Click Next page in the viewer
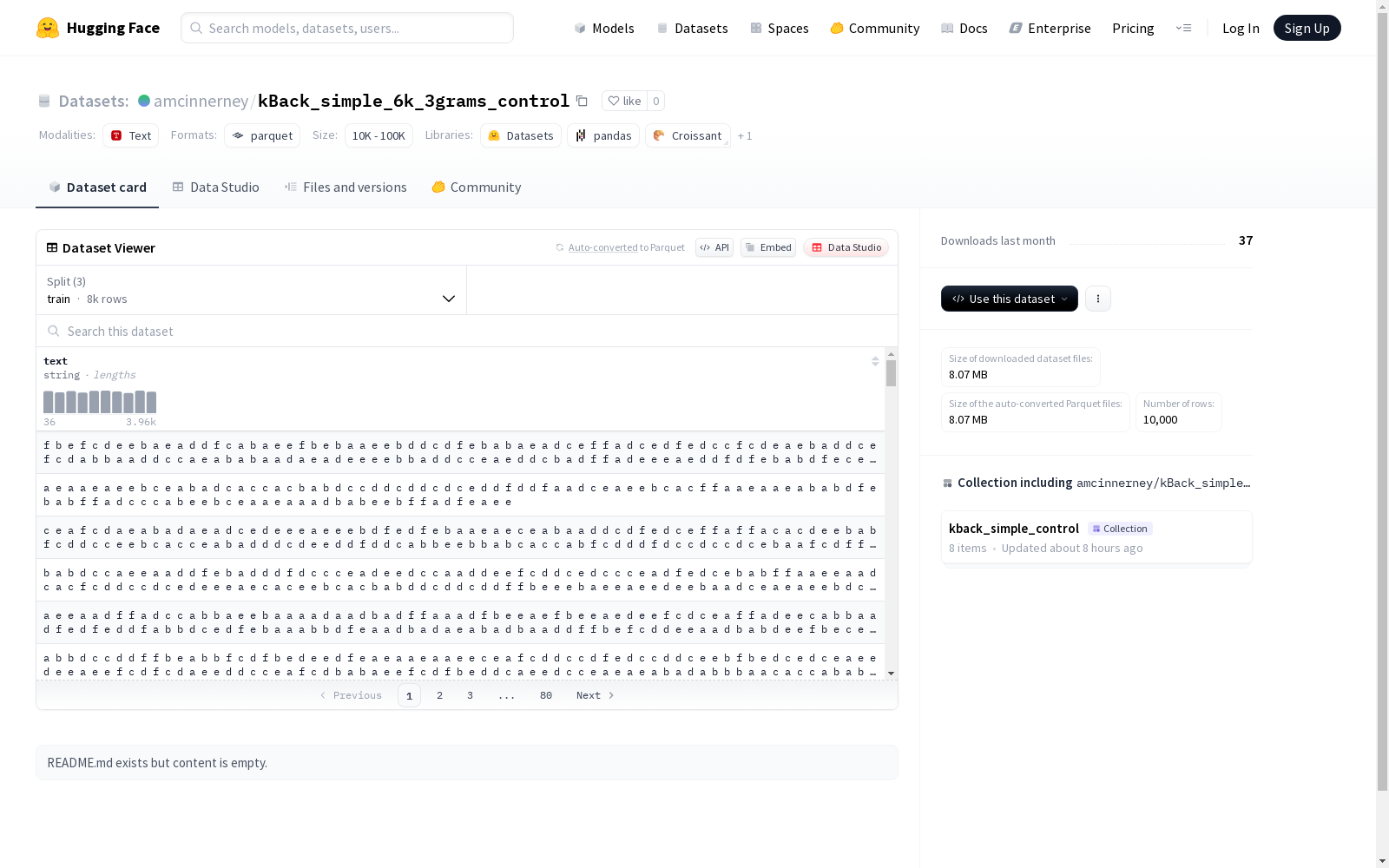Image resolution: width=1389 pixels, height=868 pixels. 596,695
